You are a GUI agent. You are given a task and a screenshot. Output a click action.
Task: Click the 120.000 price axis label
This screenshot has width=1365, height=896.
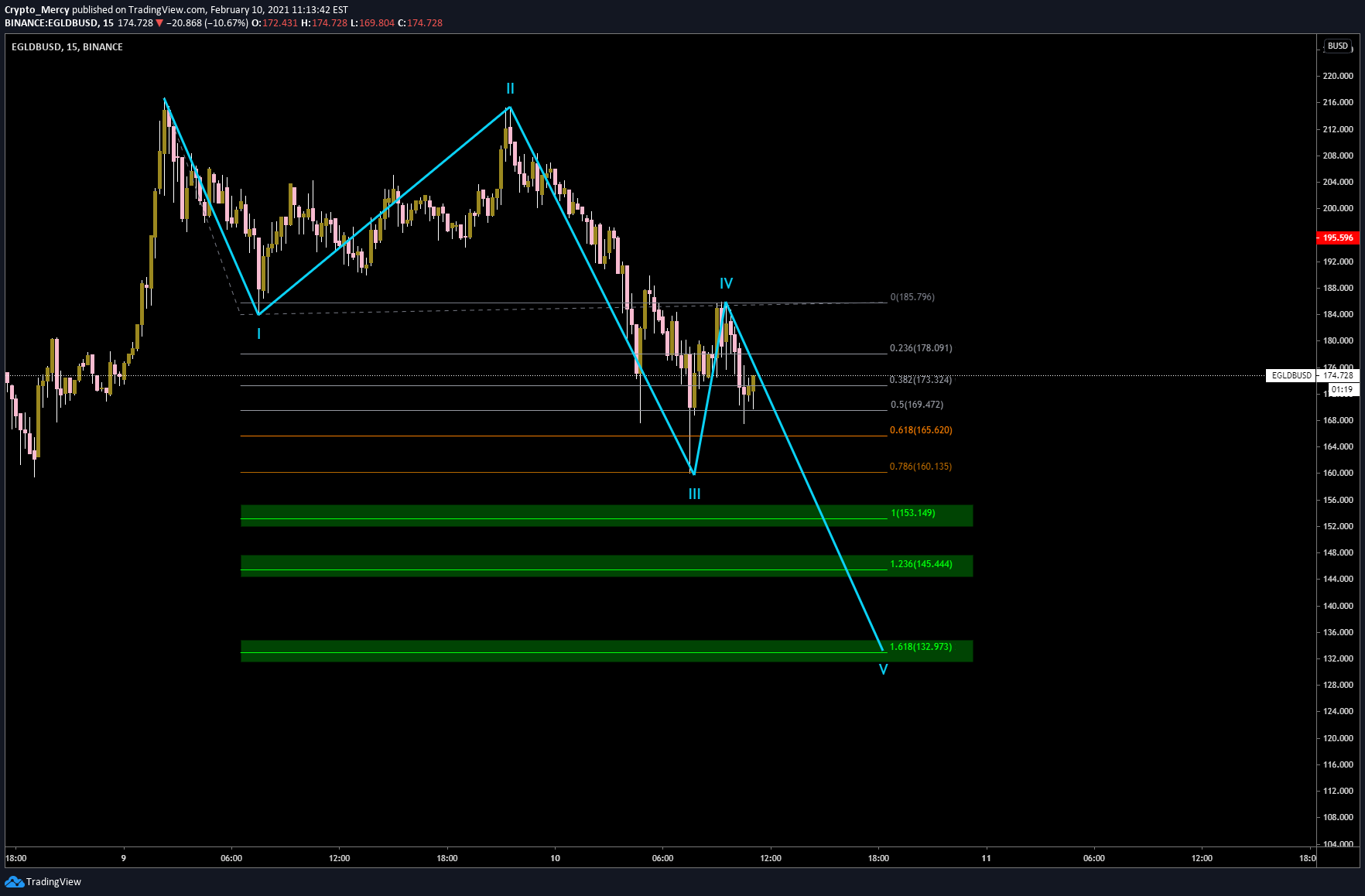point(1338,738)
